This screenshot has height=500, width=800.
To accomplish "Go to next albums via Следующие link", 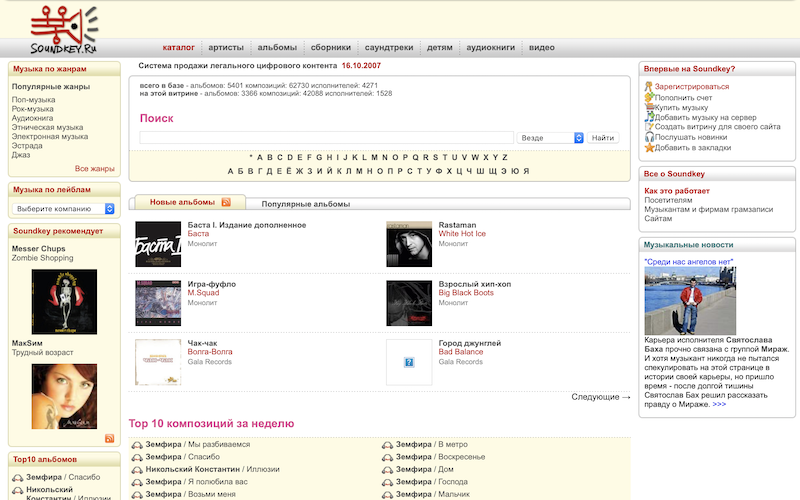I will (600, 397).
